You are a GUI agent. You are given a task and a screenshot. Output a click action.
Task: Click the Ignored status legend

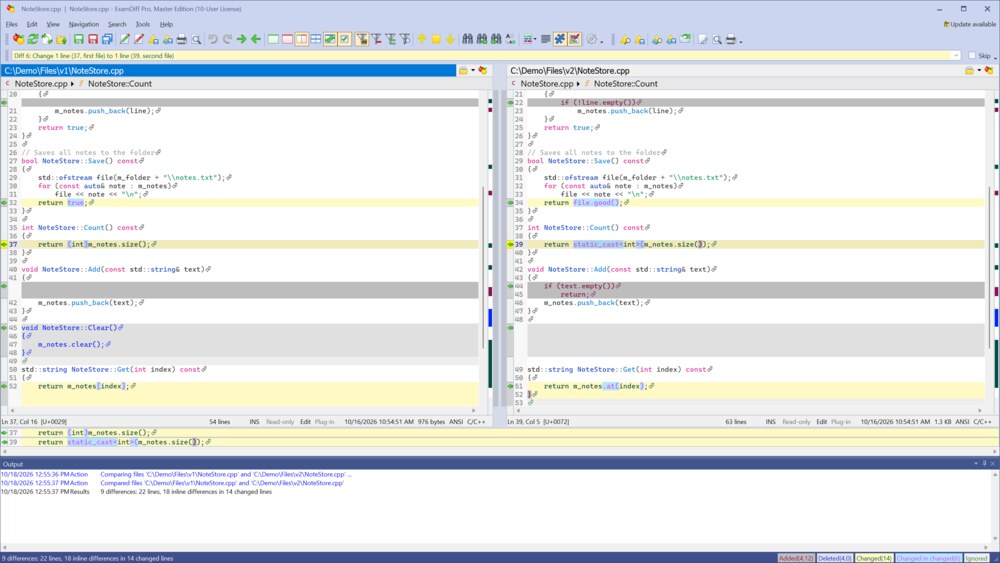click(976, 558)
